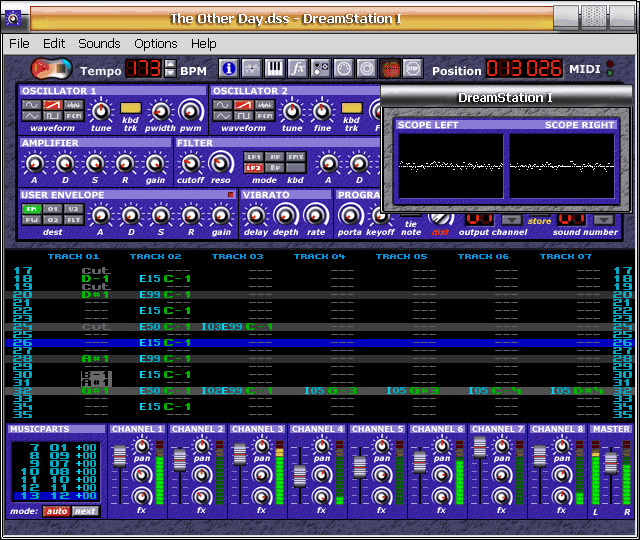
Task: Click the dotted pattern icon after fx
Action: [x=320, y=69]
